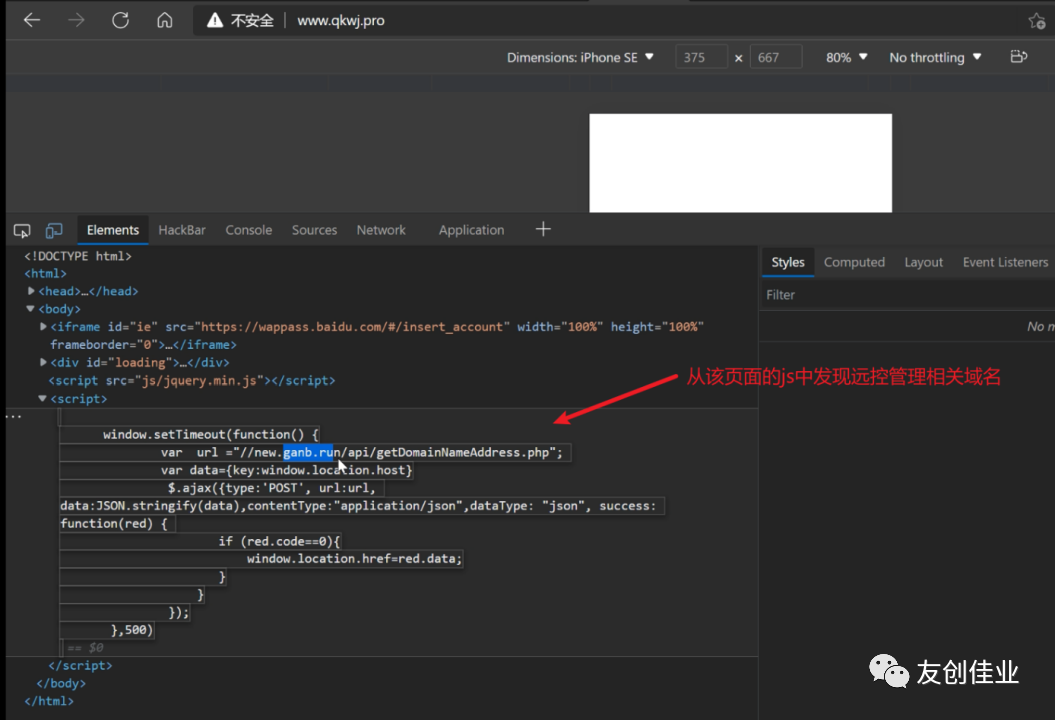Click the 不安全 security label
This screenshot has height=720, width=1055.
pos(252,21)
